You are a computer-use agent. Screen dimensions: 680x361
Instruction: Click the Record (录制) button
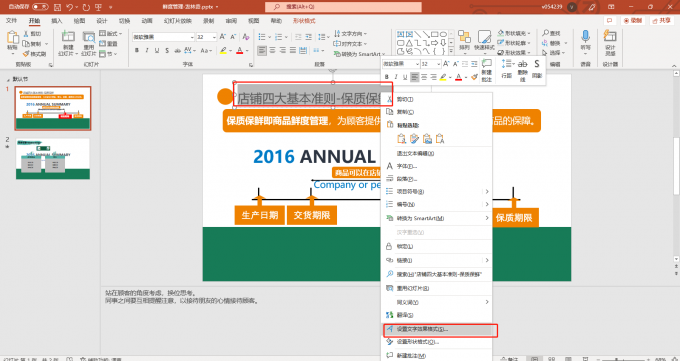tap(633, 20)
